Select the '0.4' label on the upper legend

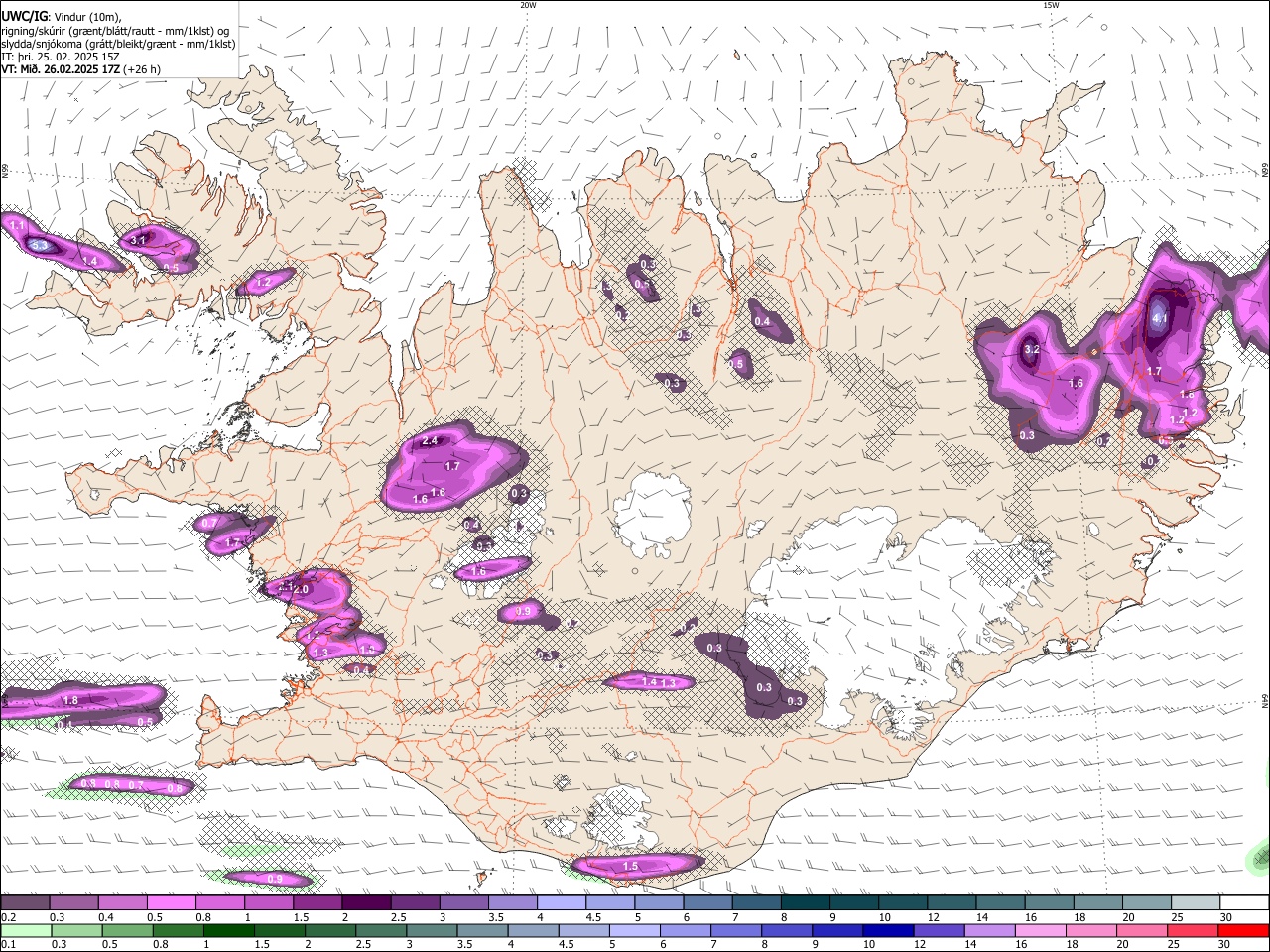[105, 917]
